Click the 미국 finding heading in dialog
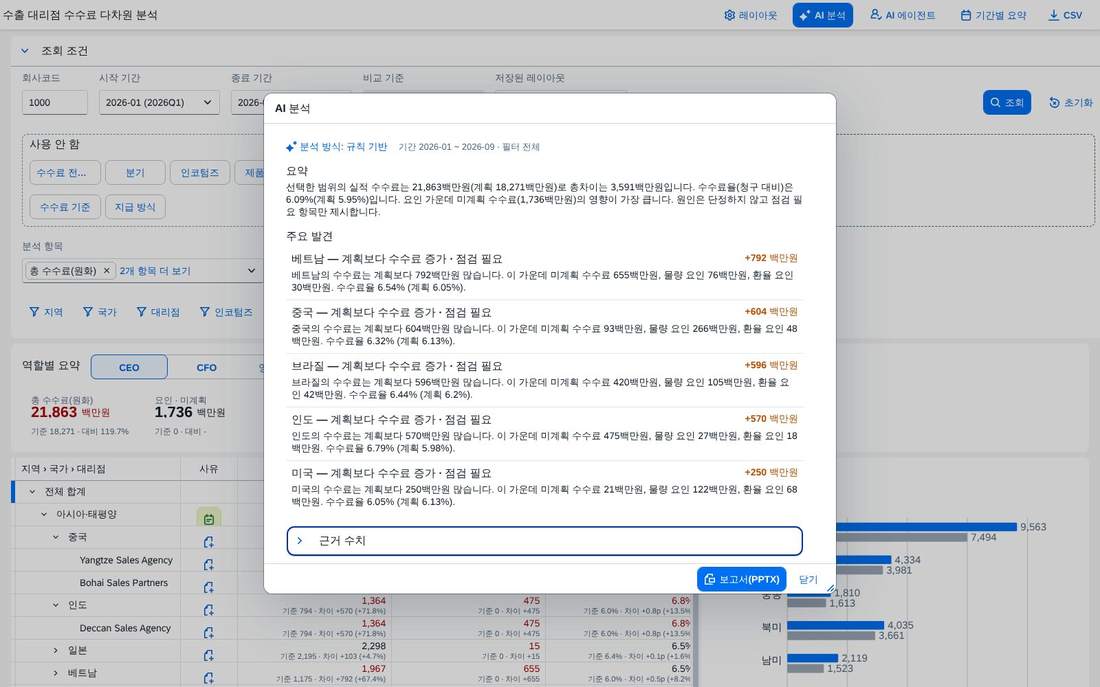 pos(391,474)
